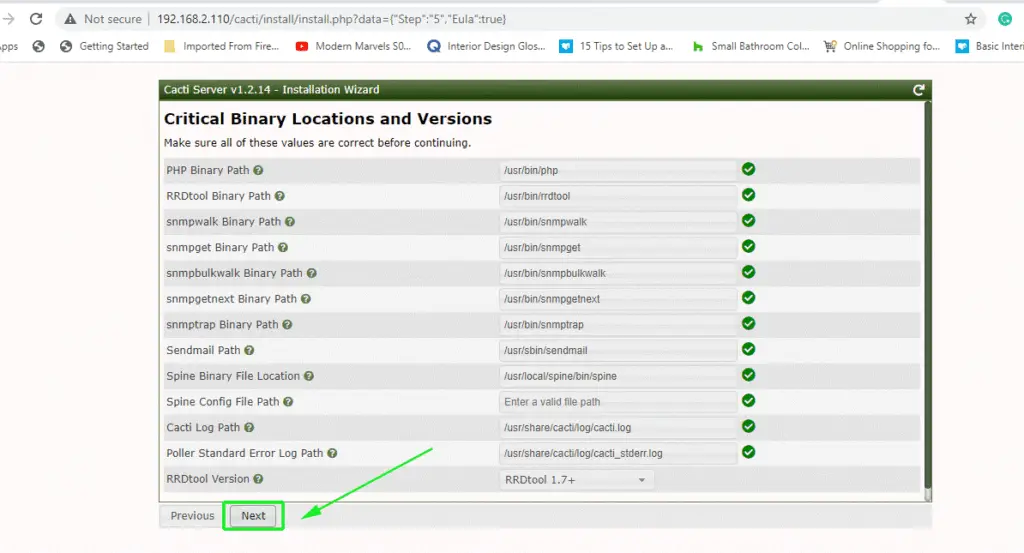Click the empty Spine Config File Path field
Viewport: 1024px width, 553px height.
pos(618,402)
